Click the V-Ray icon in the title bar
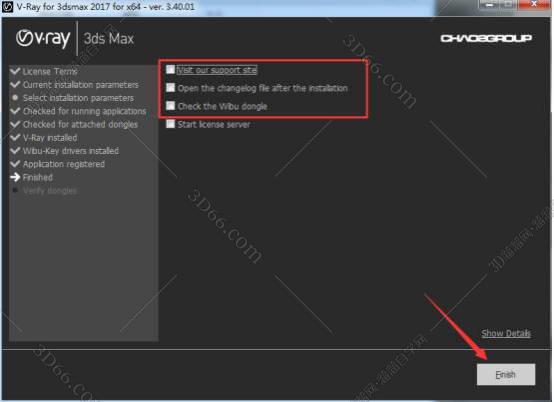The height and width of the screenshot is (402, 554). click(7, 7)
